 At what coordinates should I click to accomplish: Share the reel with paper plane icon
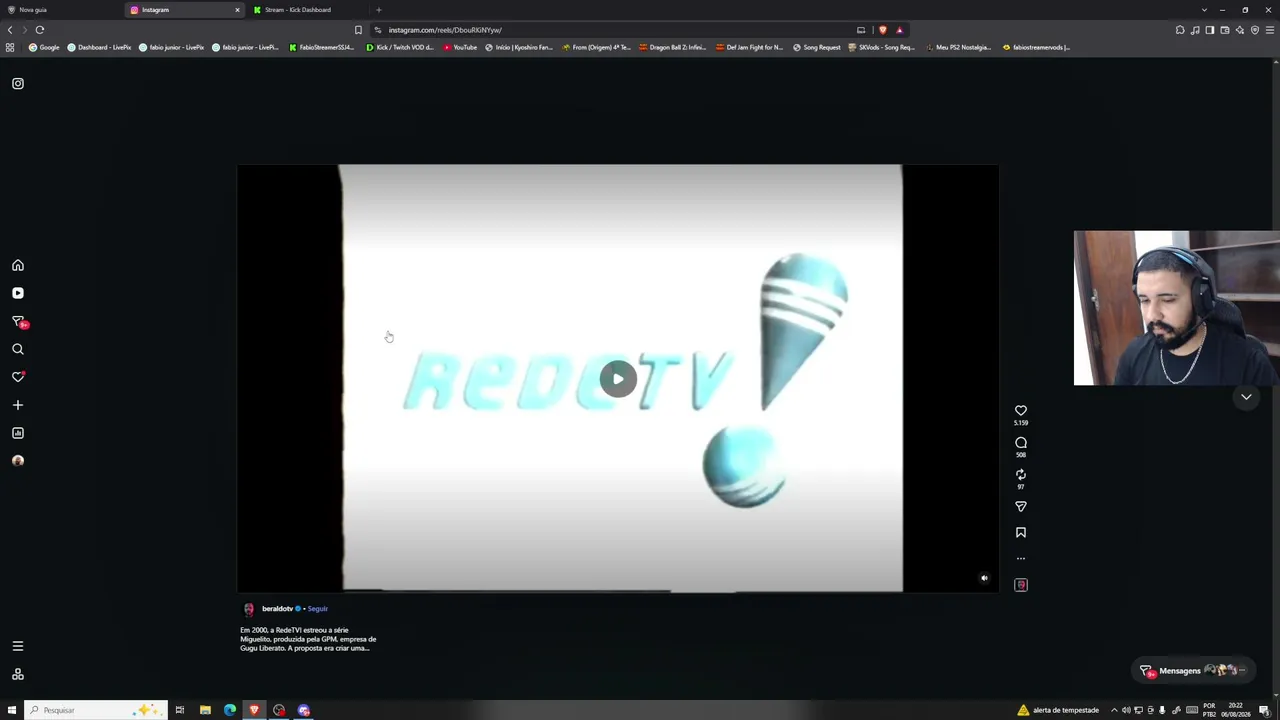[x=1021, y=506]
